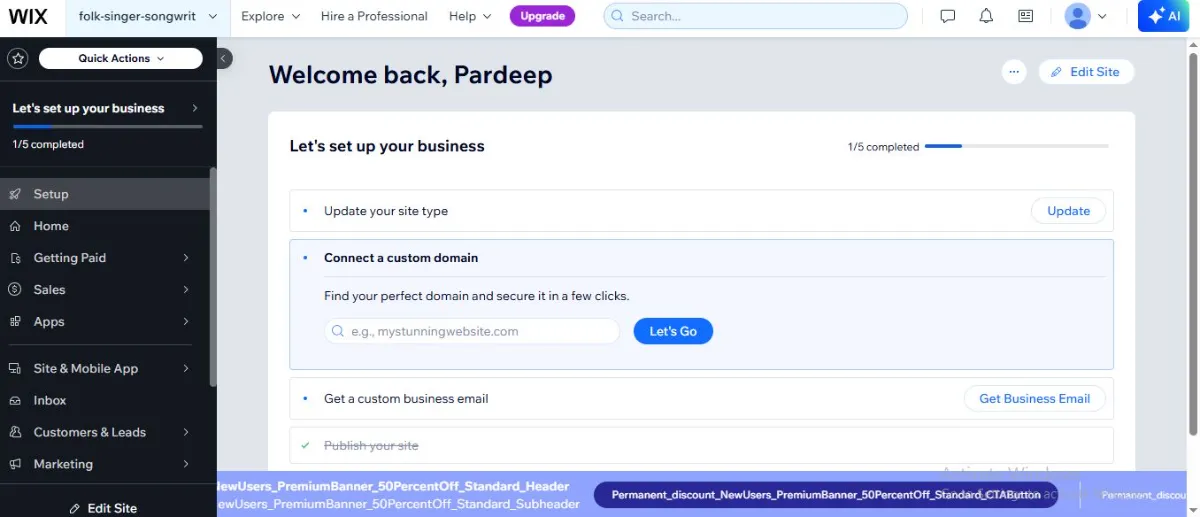Select Home in the sidebar

pos(105,226)
